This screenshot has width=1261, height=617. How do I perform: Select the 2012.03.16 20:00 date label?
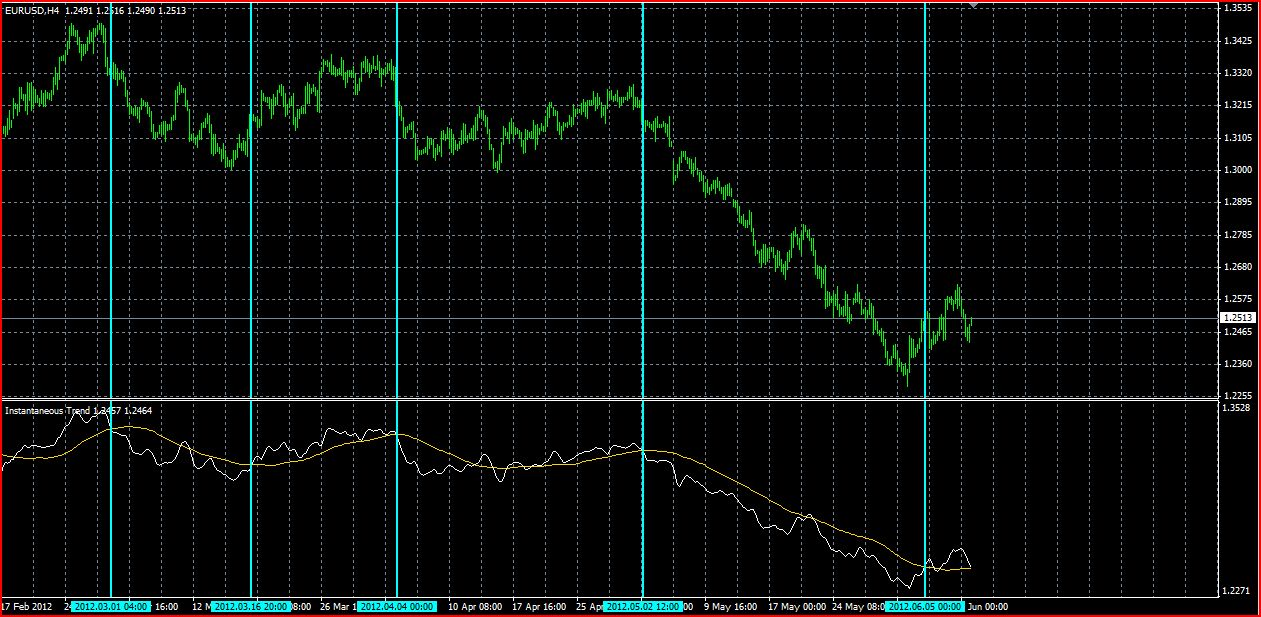250,606
